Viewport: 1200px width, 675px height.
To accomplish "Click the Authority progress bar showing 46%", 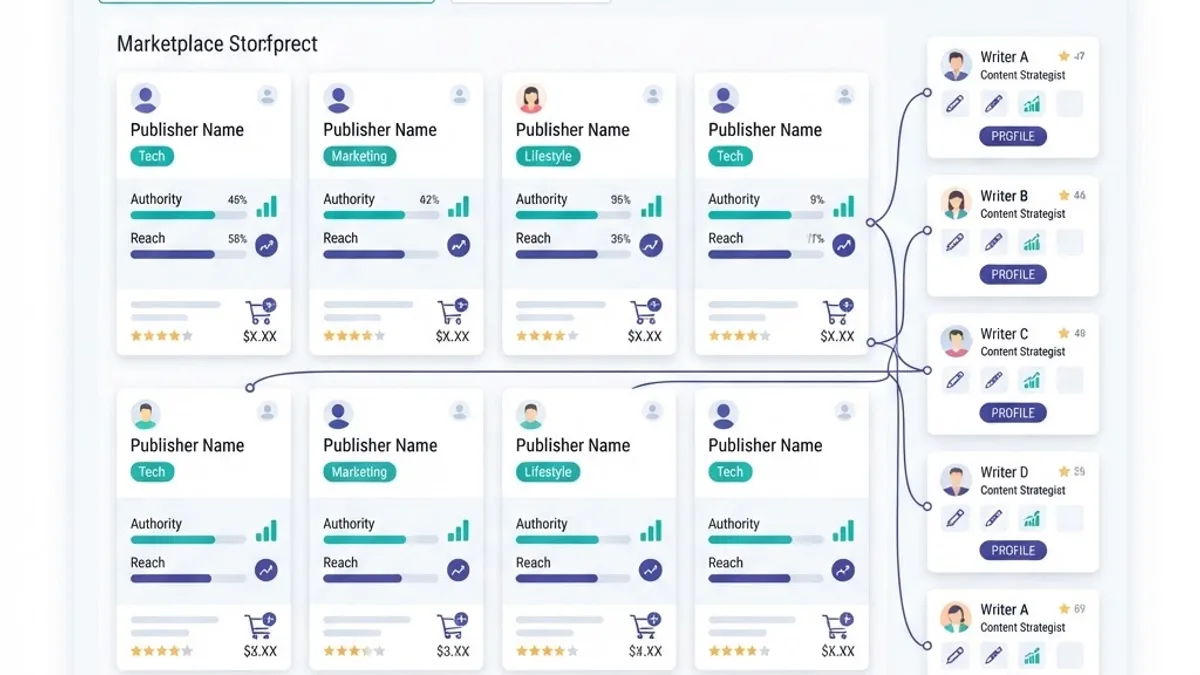I will [x=188, y=215].
